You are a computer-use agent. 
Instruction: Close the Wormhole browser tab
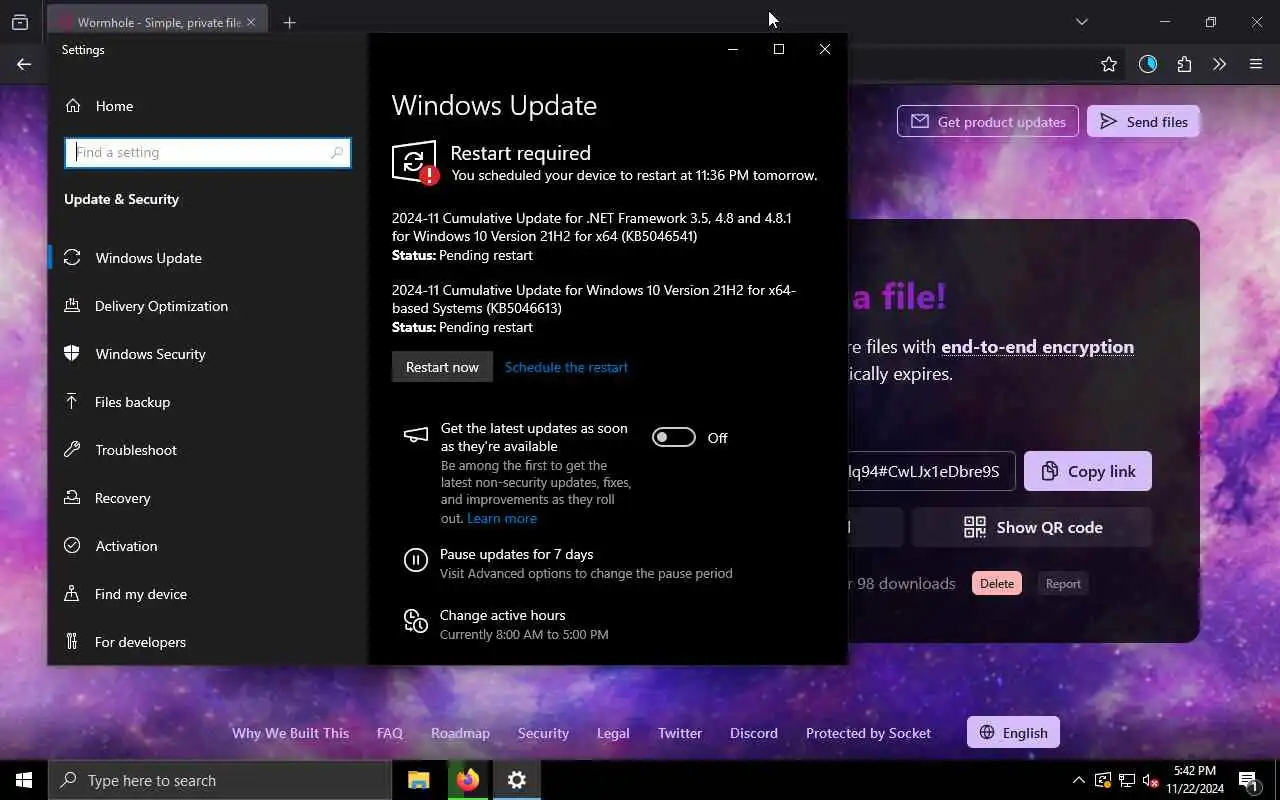[x=251, y=22]
